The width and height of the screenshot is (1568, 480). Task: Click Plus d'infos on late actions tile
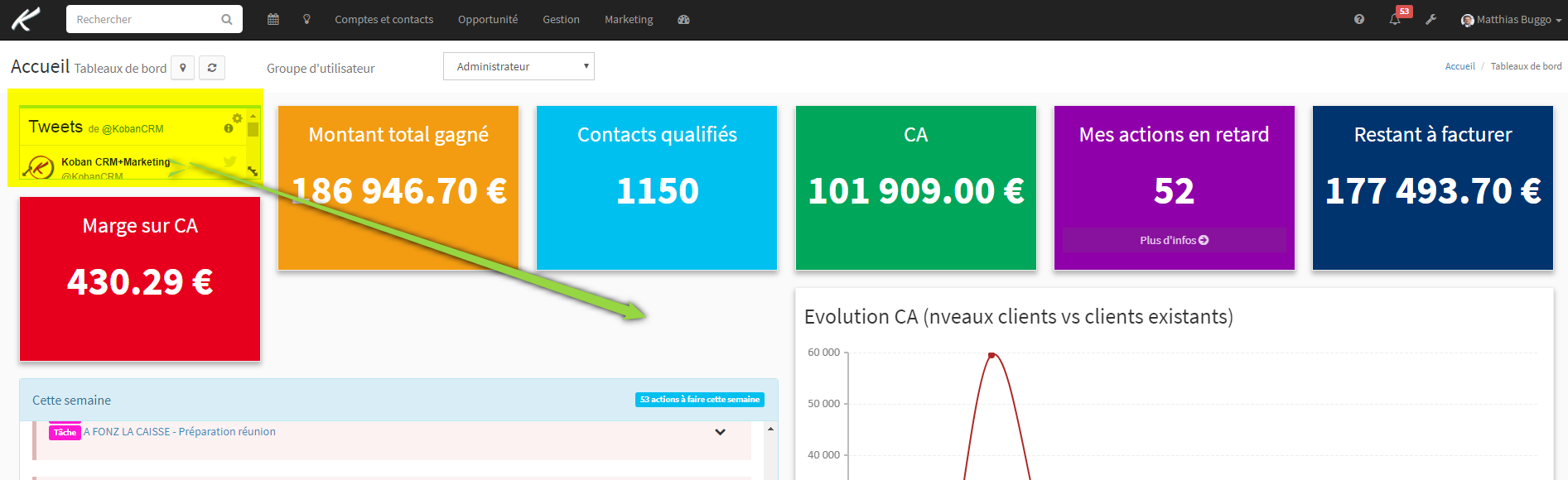tap(1174, 240)
